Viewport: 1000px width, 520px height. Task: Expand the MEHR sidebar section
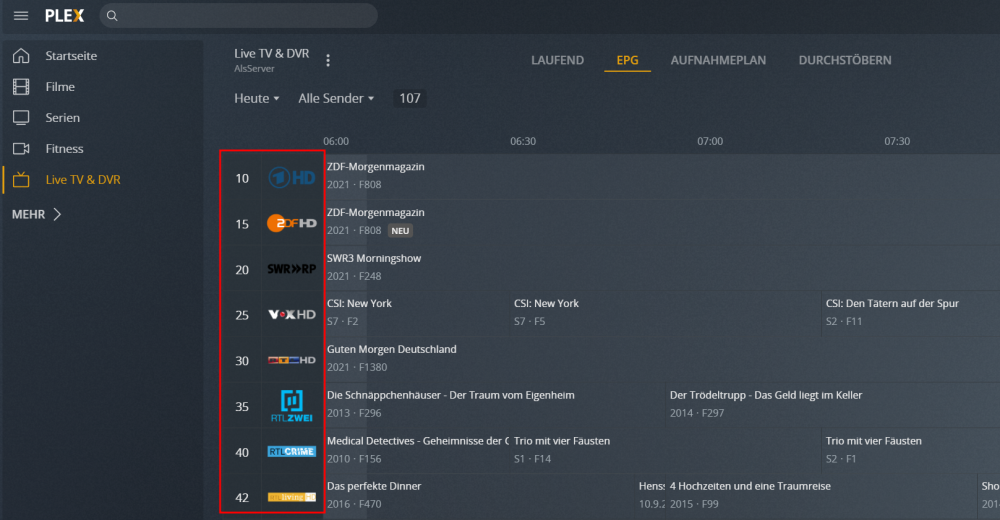pyautogui.click(x=36, y=214)
